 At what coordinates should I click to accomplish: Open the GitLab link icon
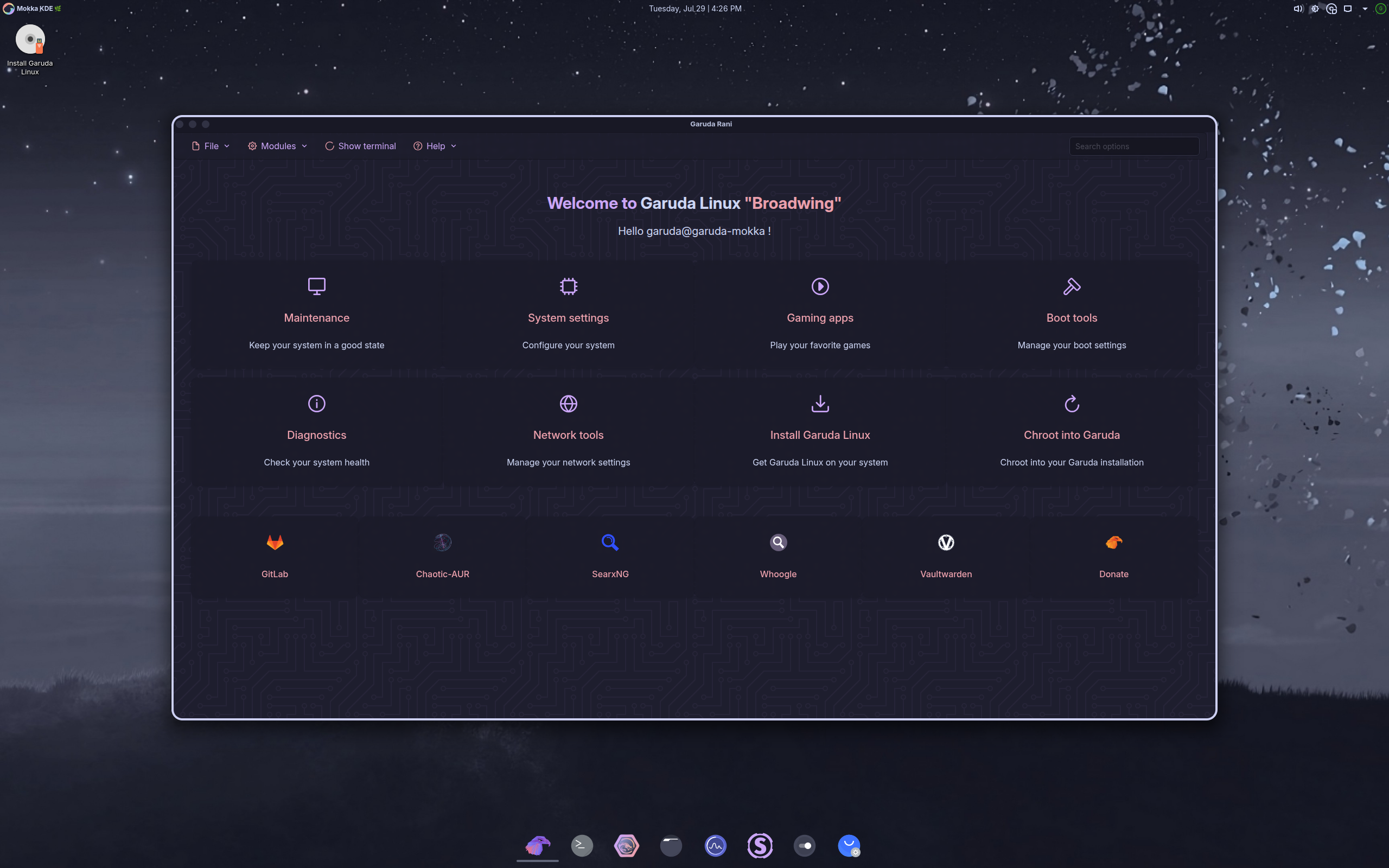[x=275, y=542]
